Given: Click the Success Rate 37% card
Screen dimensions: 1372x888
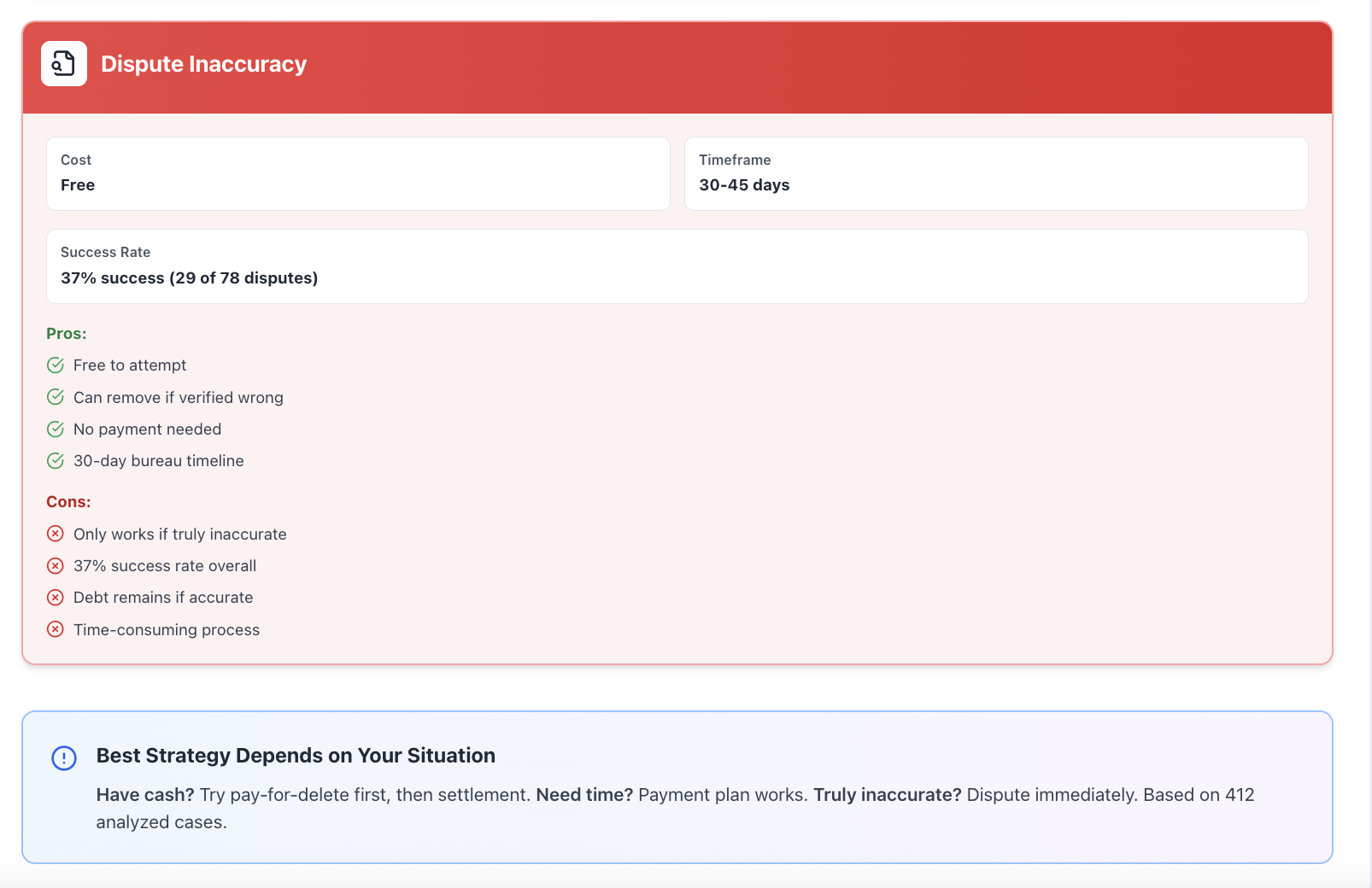Looking at the screenshot, I should coord(677,266).
